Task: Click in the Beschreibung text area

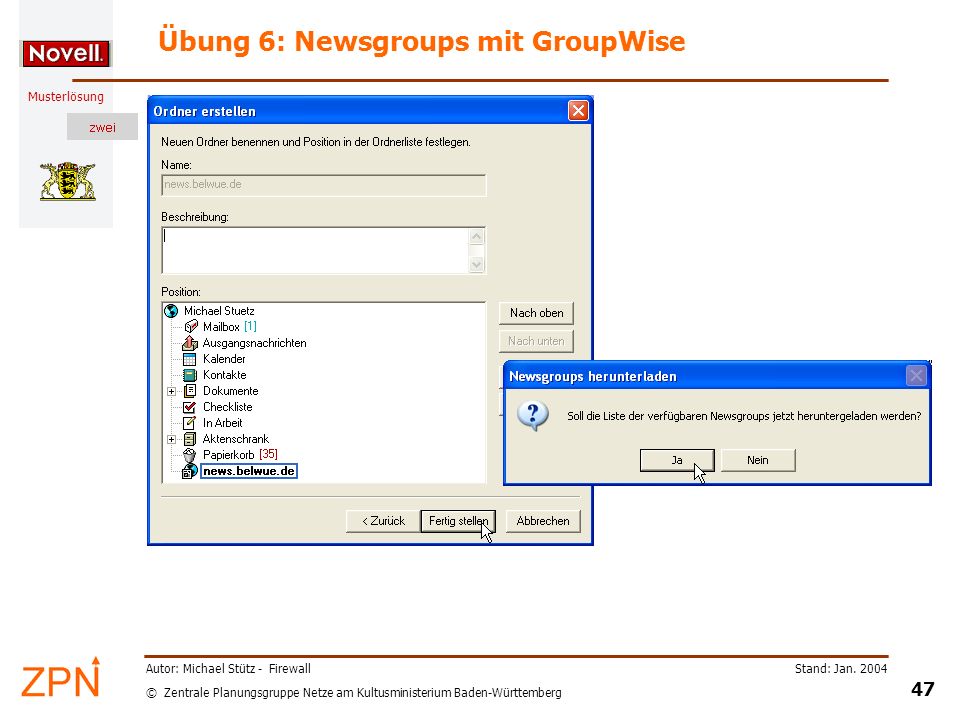Action: (316, 250)
